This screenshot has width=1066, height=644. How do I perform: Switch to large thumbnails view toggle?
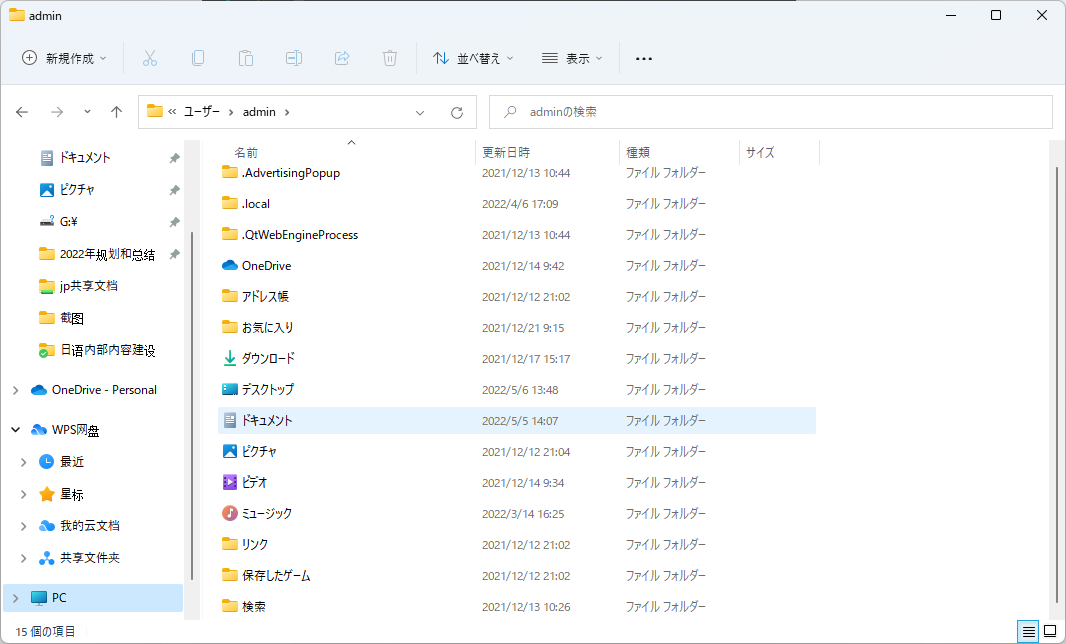[1050, 631]
